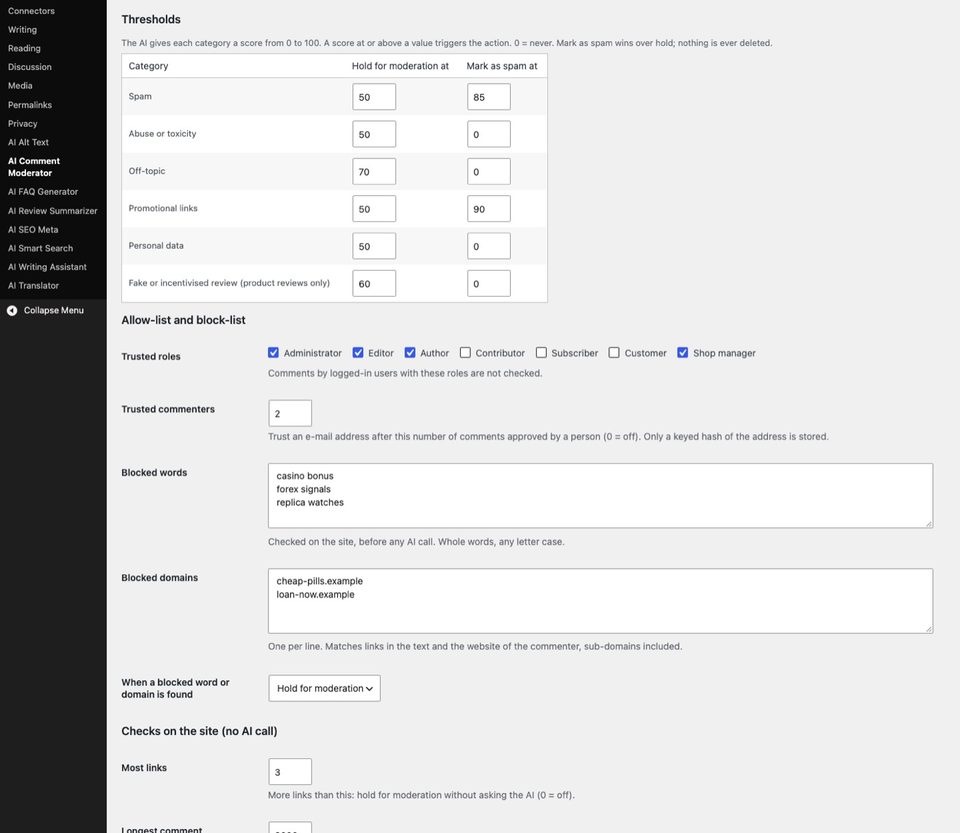Screen dimensions: 960x833
Task: Click Personal data spam threshold field
Action: click(489, 247)
